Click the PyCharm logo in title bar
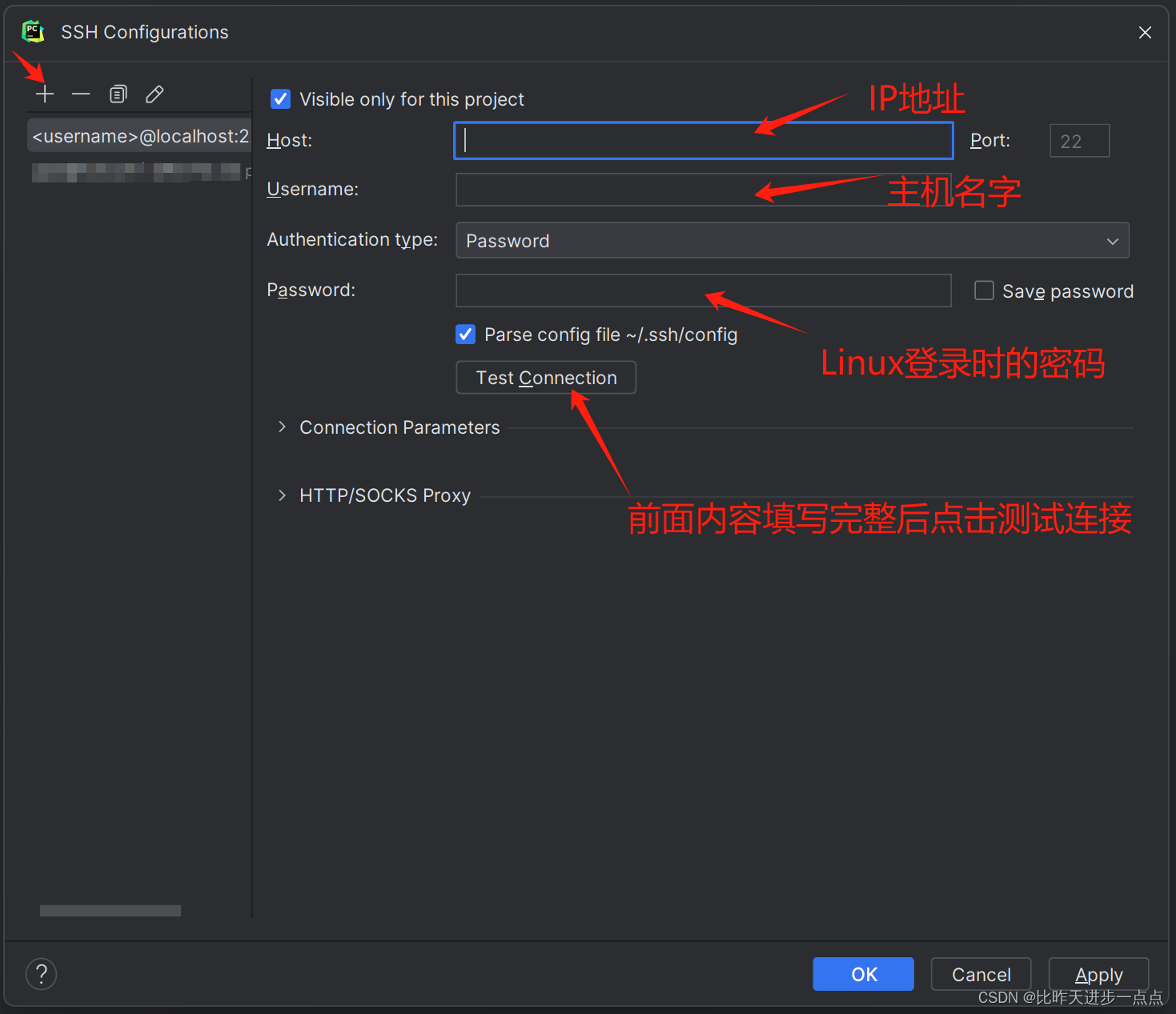1176x1014 pixels. tap(33, 32)
